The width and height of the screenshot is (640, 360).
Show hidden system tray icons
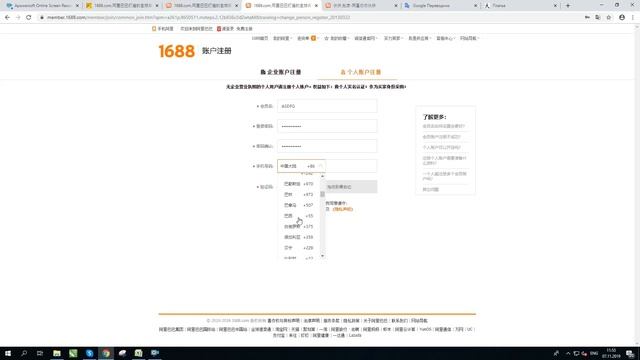coord(568,353)
